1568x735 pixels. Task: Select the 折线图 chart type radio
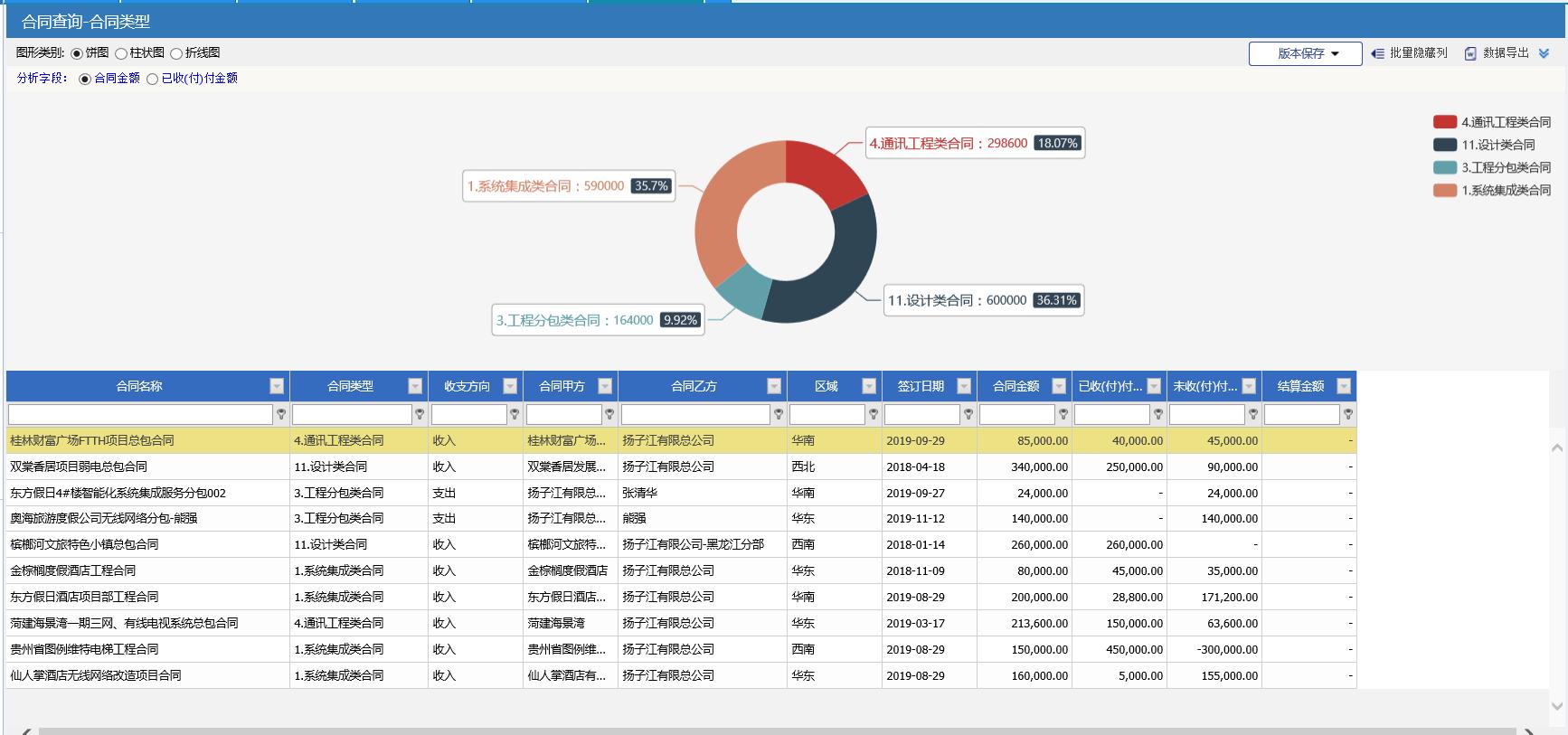click(176, 53)
